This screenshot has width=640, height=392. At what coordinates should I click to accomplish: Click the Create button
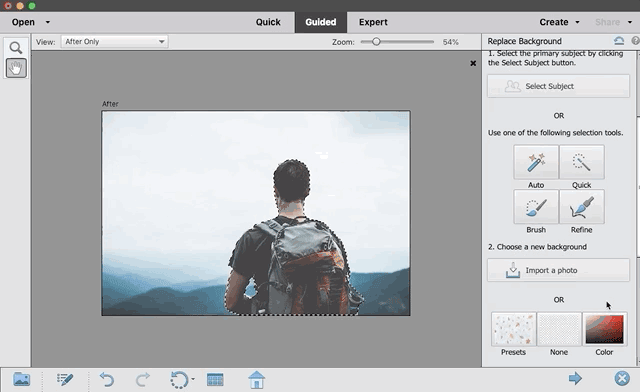554,22
